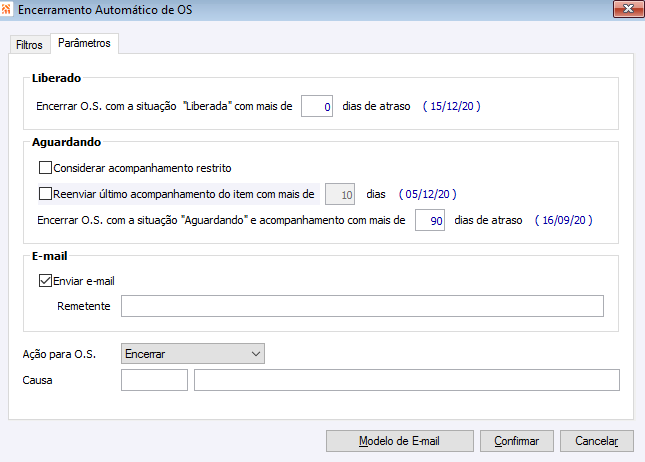
Task: Click the Causa description field
Action: (x=407, y=380)
